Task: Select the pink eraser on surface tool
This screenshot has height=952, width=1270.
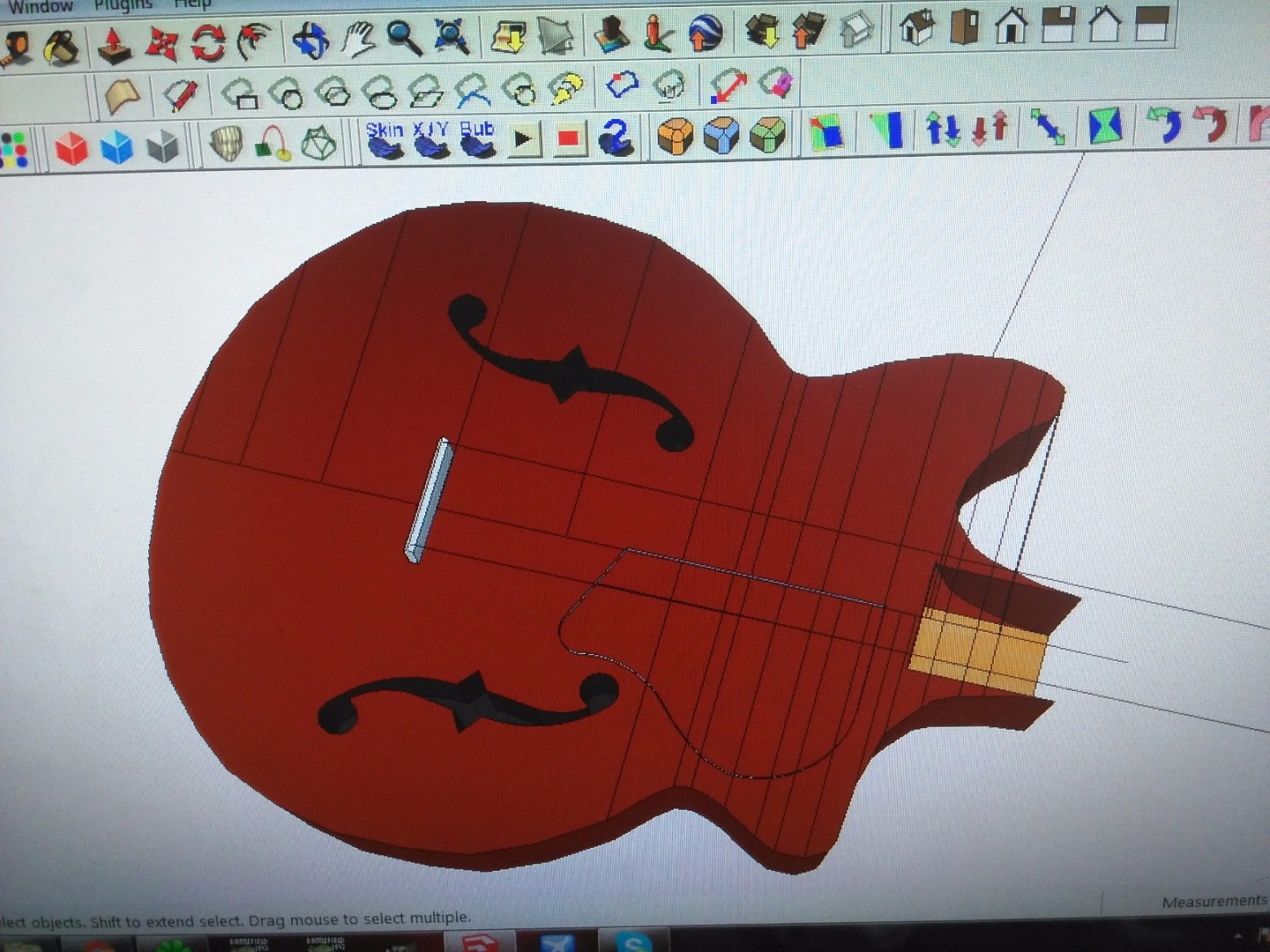Action: pyautogui.click(x=775, y=83)
